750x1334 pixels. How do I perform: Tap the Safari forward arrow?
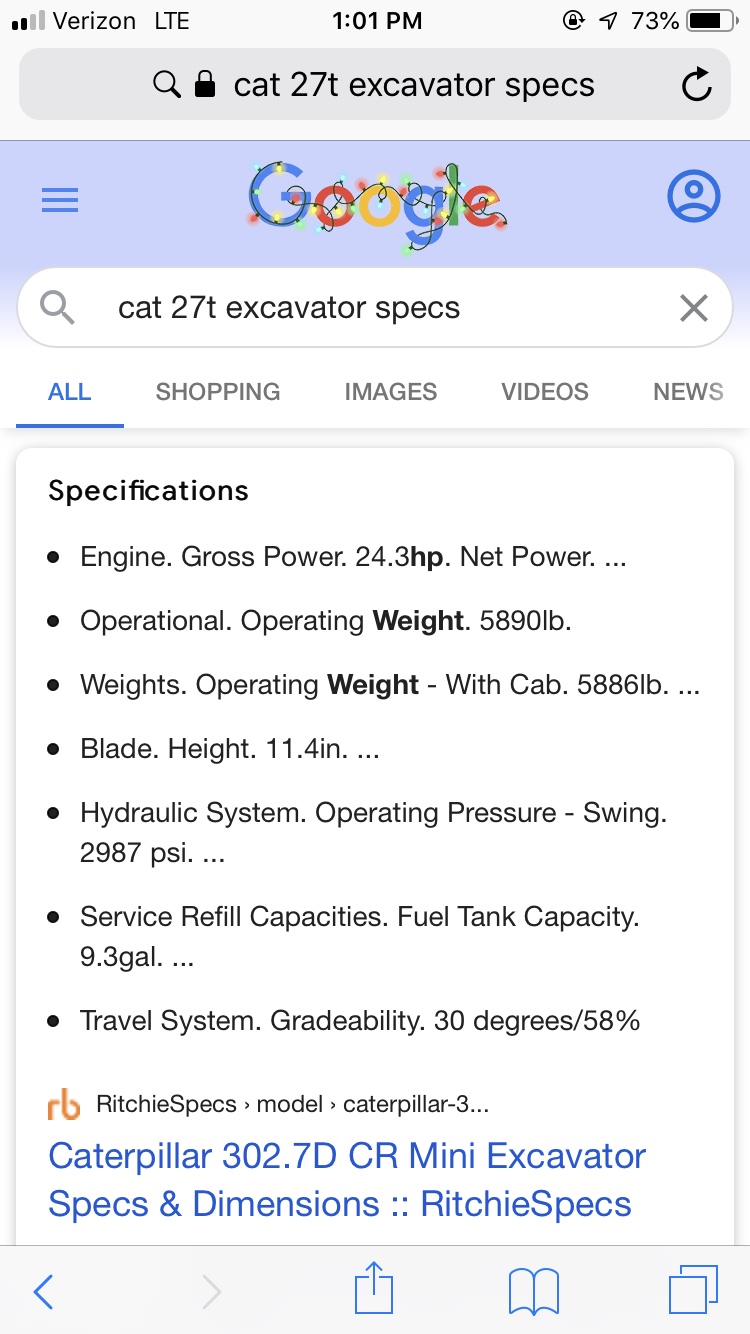point(211,1292)
